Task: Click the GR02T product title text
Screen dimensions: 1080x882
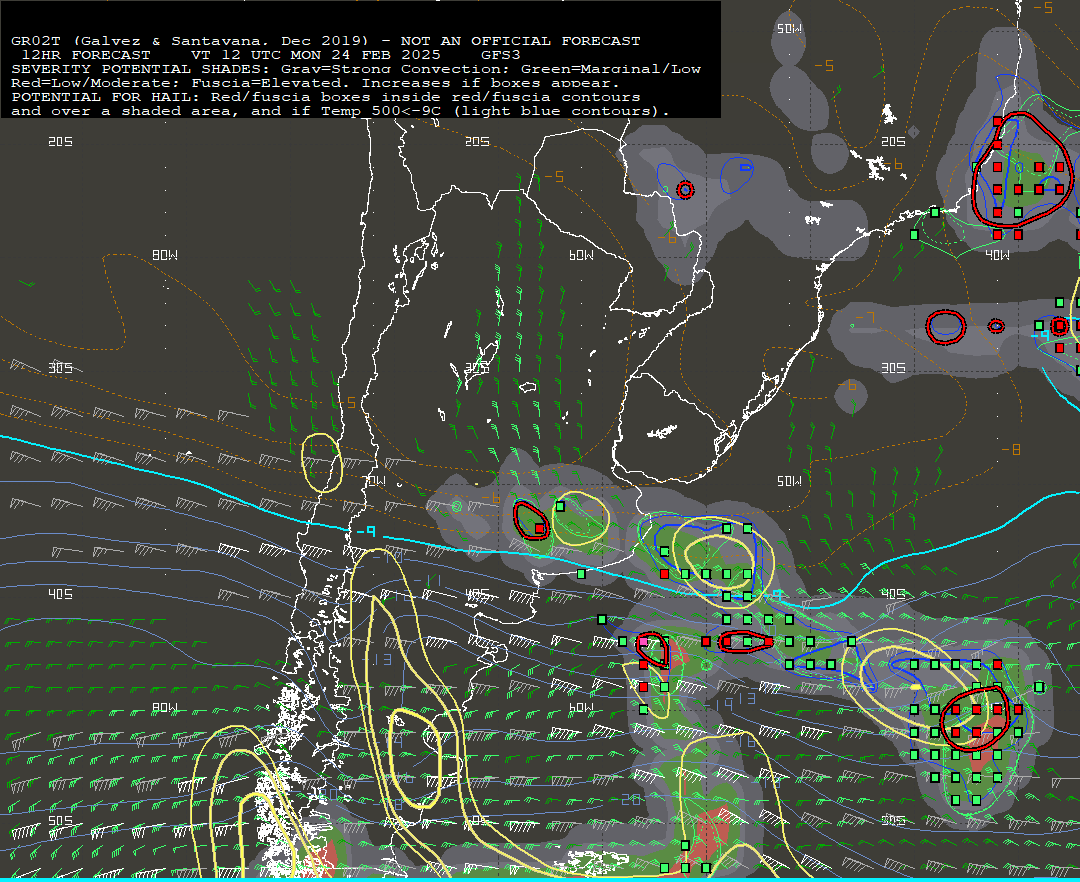Action: [189, 41]
